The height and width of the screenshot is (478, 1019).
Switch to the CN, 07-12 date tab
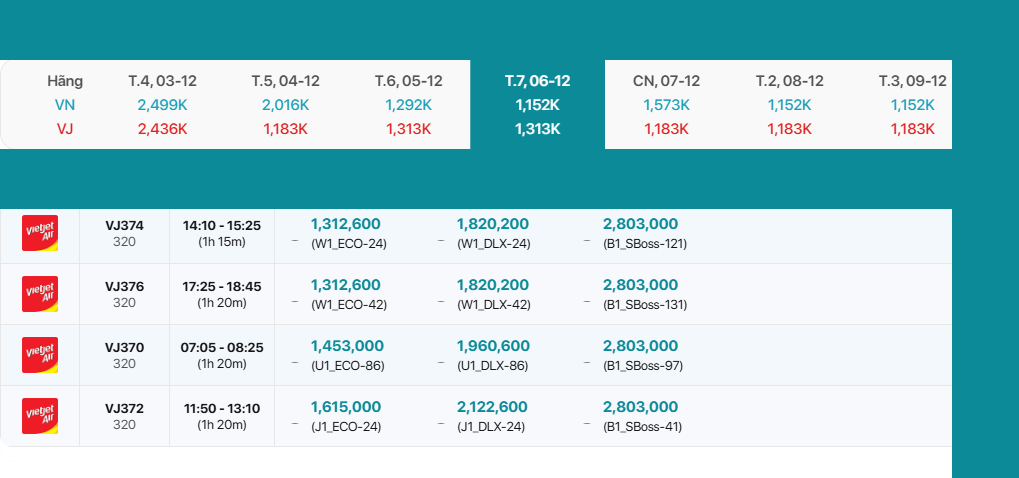(666, 104)
